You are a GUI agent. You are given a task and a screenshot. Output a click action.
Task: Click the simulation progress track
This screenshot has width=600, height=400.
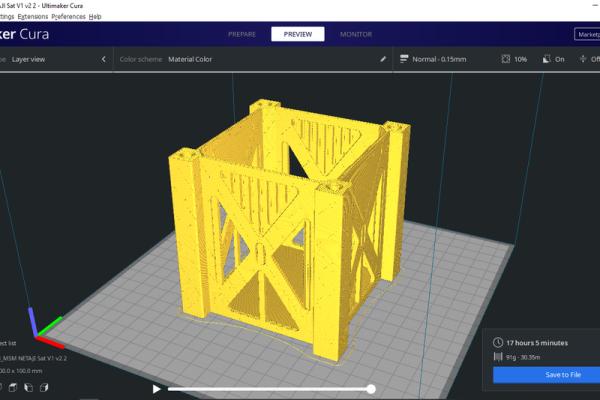tap(268, 389)
